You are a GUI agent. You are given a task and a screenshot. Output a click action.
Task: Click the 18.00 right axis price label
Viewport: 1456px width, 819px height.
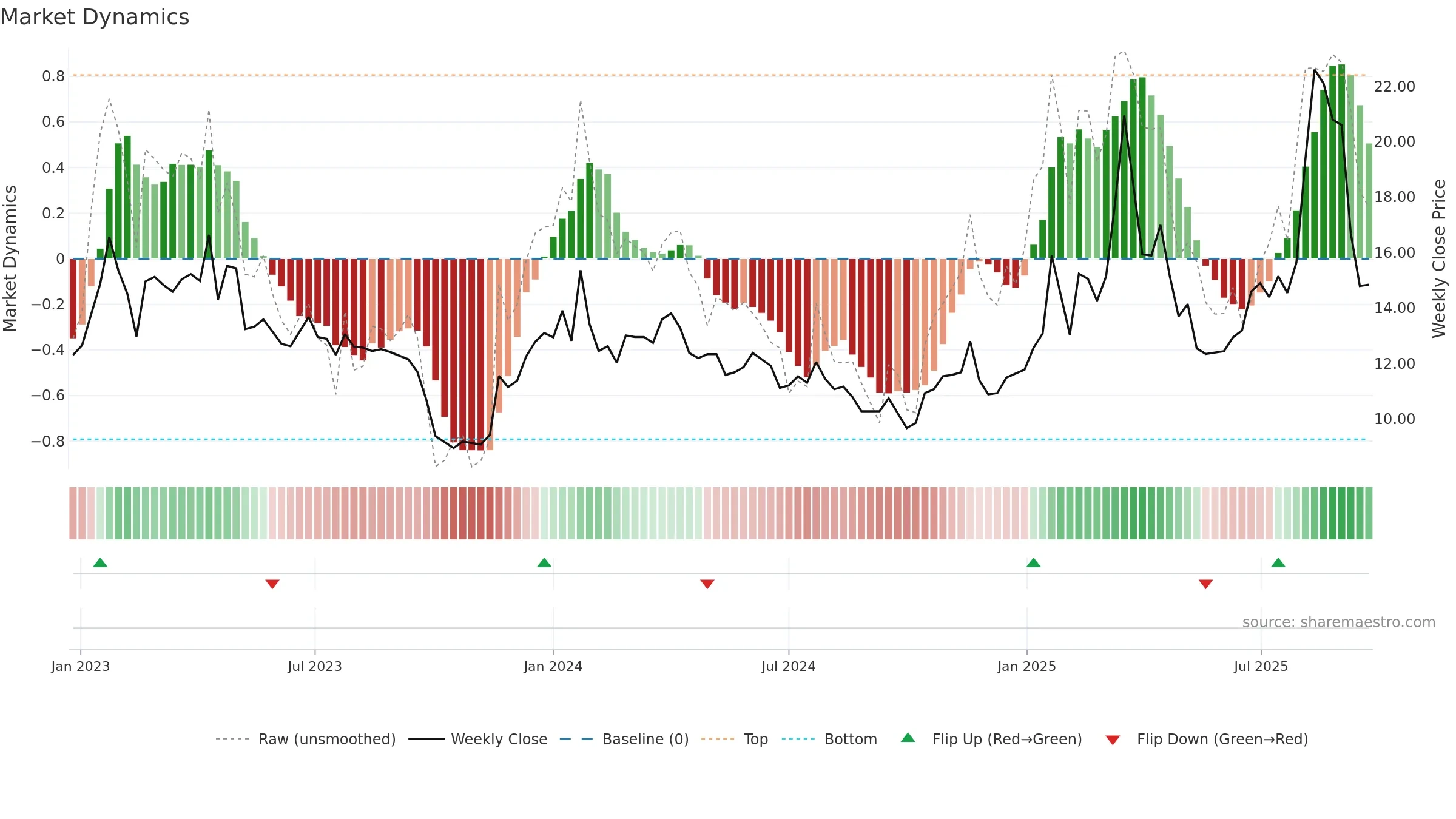1395,197
